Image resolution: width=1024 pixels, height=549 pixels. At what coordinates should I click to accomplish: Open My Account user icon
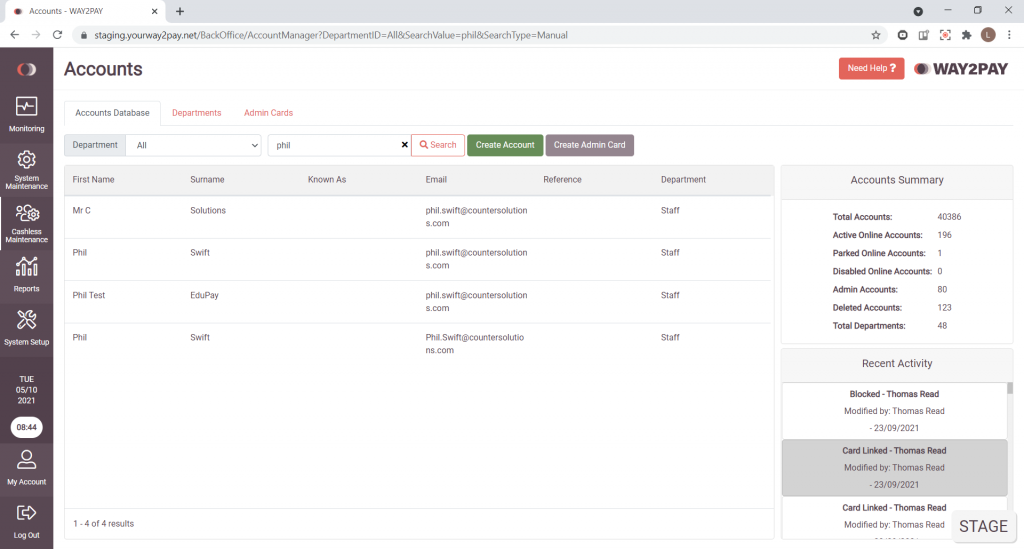tap(27, 460)
